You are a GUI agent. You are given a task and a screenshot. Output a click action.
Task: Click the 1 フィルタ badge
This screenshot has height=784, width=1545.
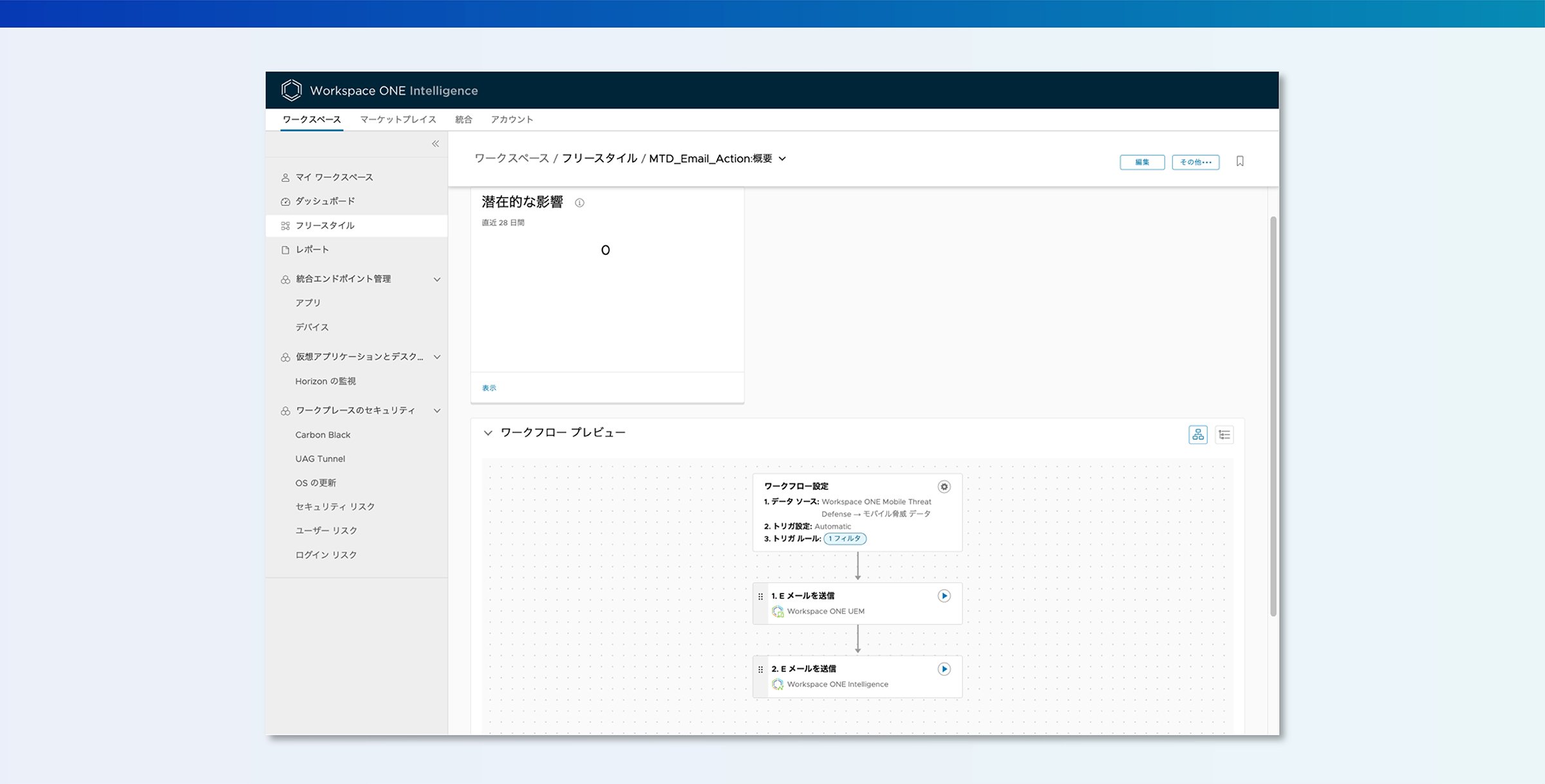pyautogui.click(x=845, y=539)
